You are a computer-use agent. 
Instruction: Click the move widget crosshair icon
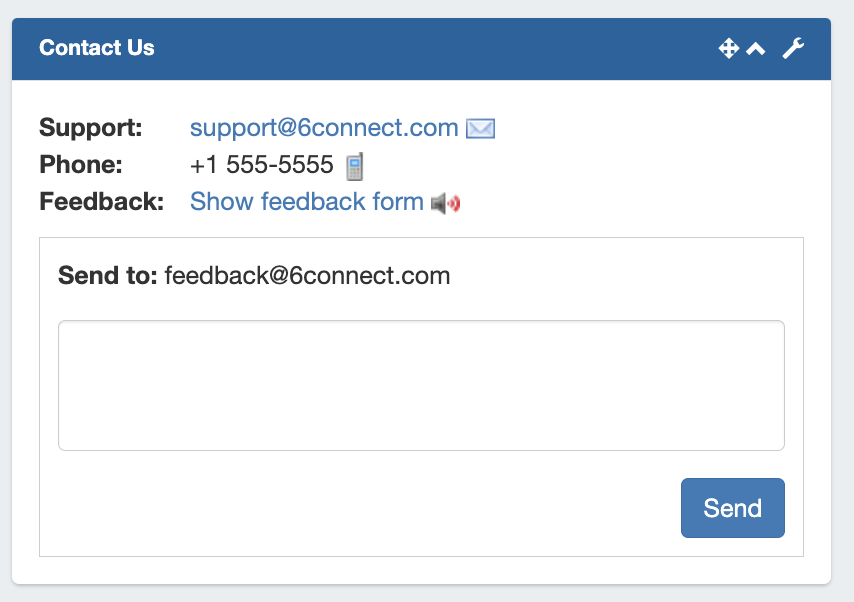click(728, 48)
